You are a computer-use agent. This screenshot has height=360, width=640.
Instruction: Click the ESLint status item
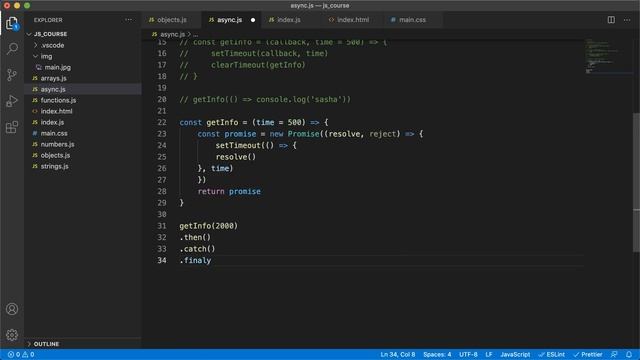point(552,354)
